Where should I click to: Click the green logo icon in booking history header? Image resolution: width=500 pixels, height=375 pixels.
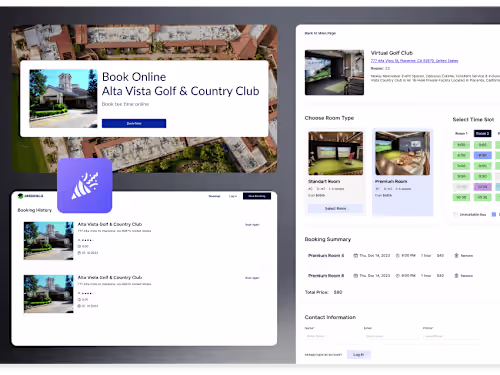coord(20,196)
